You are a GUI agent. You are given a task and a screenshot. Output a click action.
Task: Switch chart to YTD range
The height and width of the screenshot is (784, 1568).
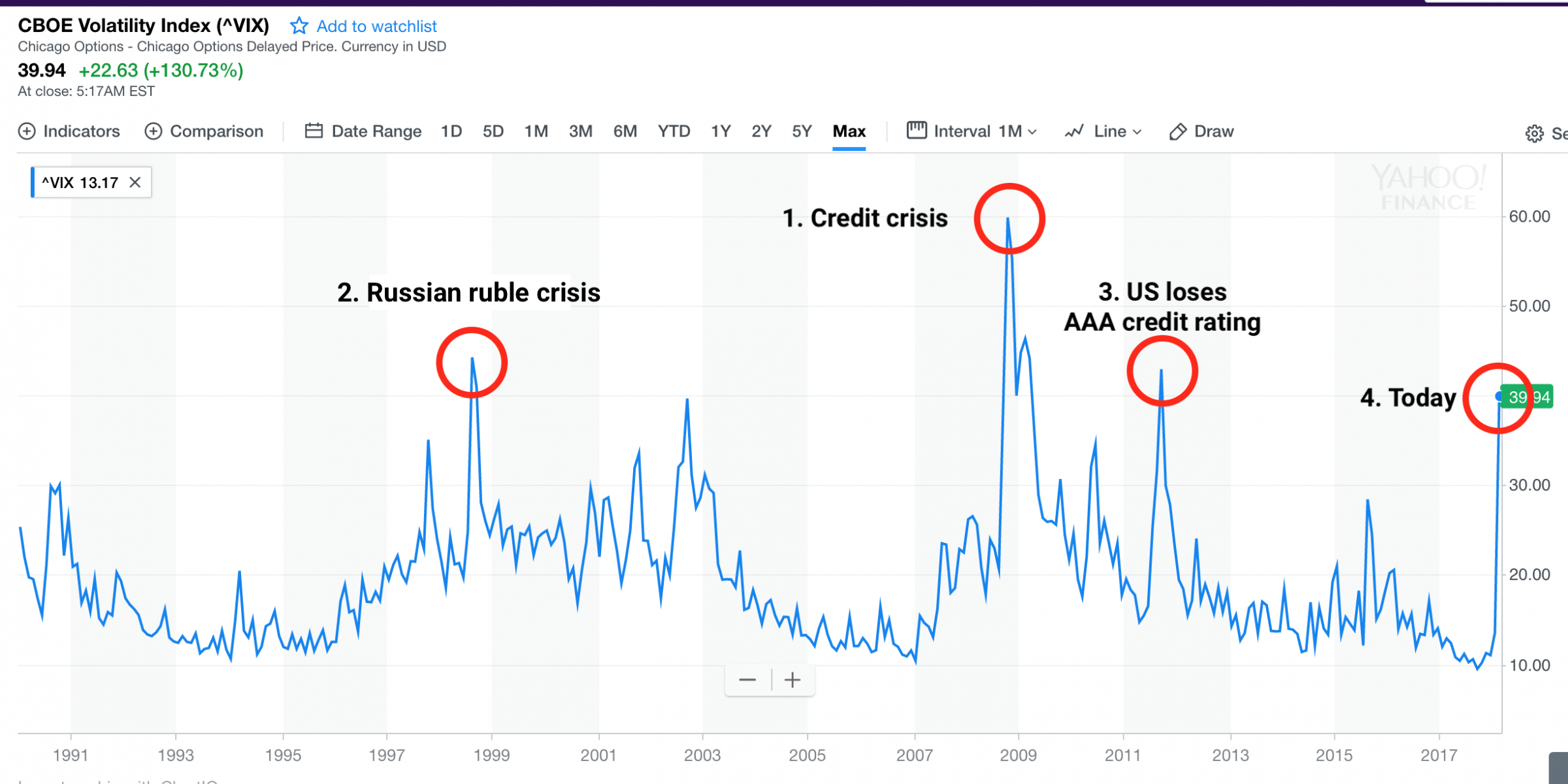[x=674, y=131]
